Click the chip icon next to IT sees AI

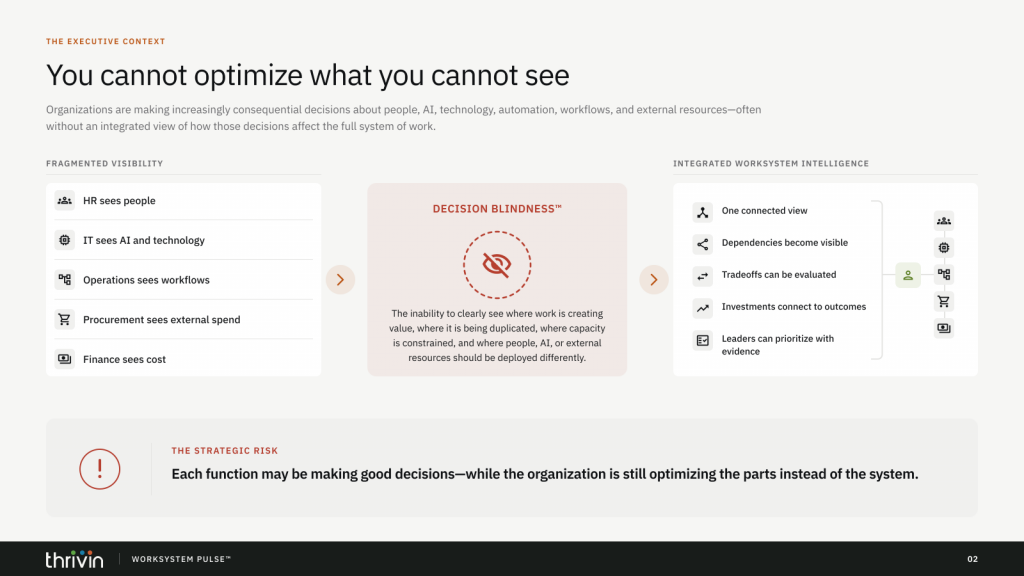64,240
